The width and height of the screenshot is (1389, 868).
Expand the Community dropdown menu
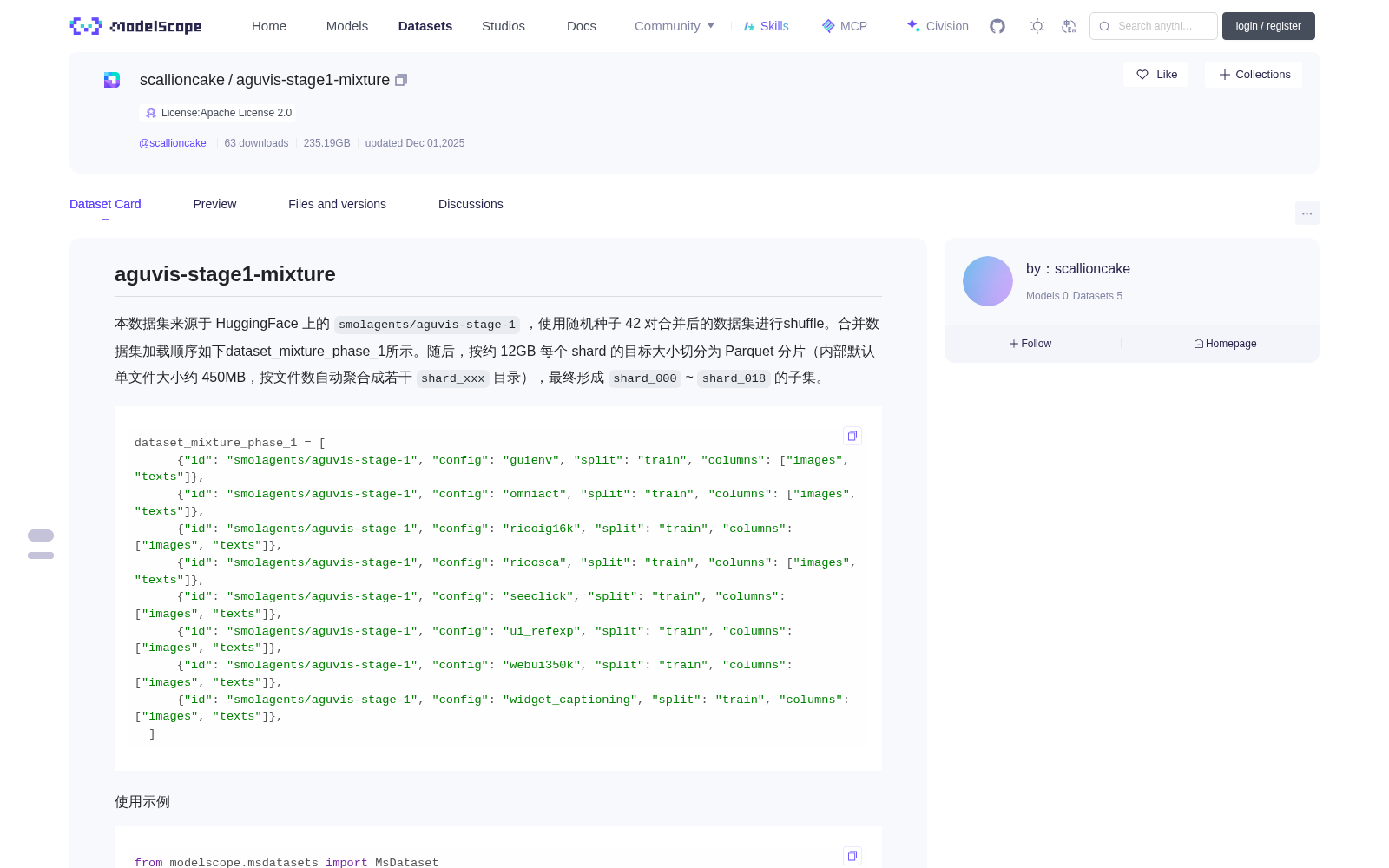pyautogui.click(x=675, y=26)
